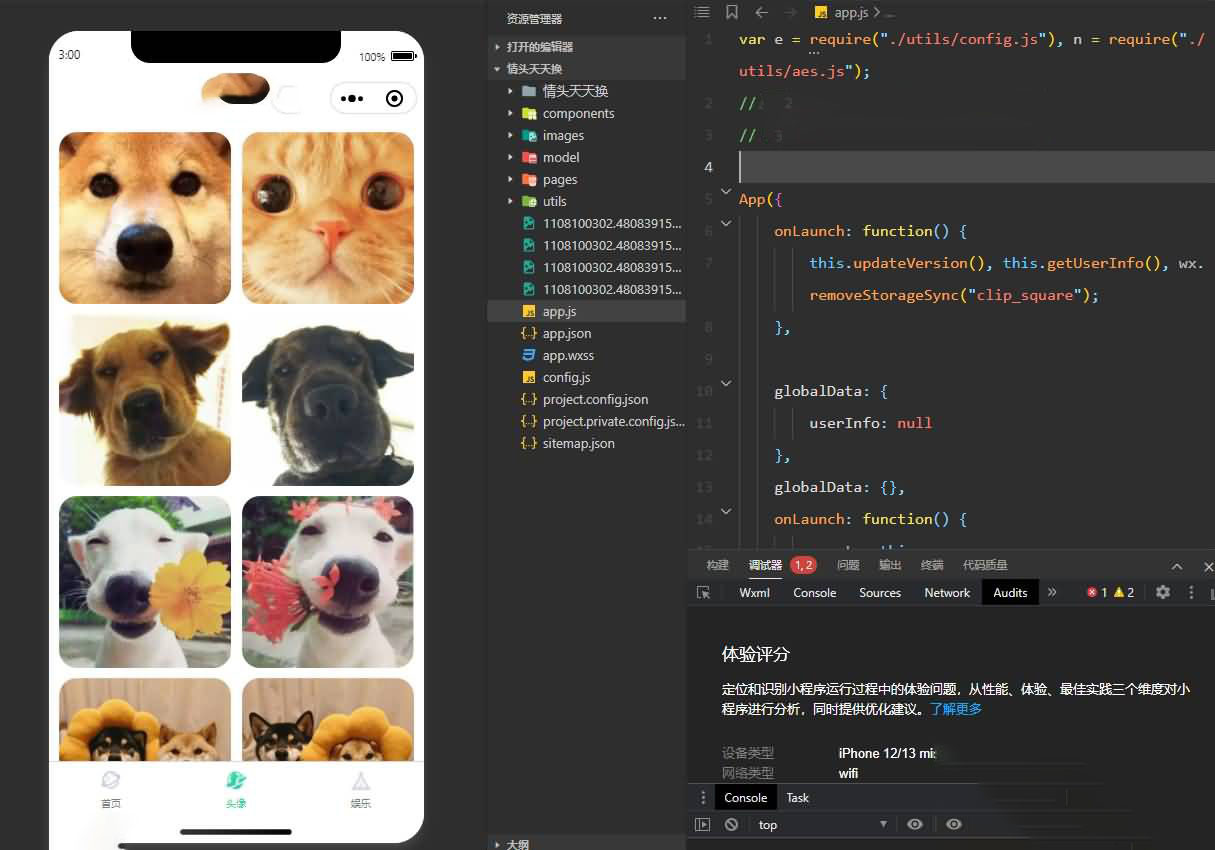Click the 了解更多 link
1215x850 pixels.
pyautogui.click(x=955, y=709)
